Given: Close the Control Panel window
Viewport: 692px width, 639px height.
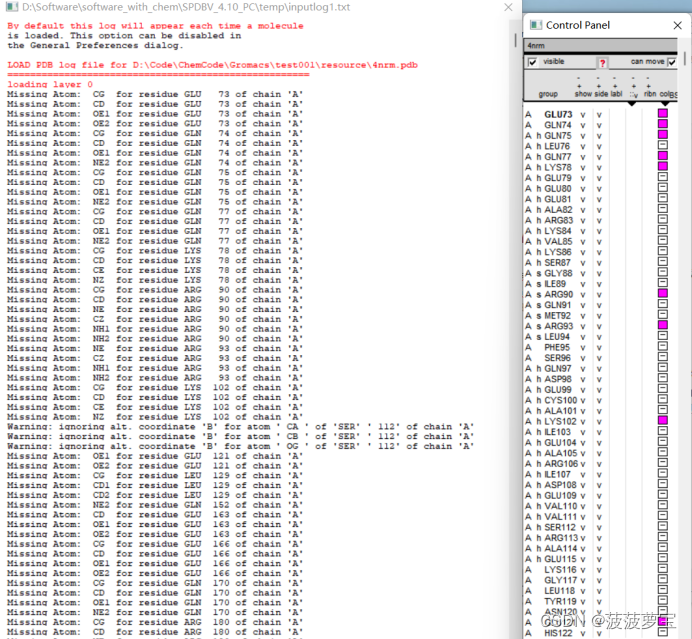Looking at the screenshot, I should [677, 25].
